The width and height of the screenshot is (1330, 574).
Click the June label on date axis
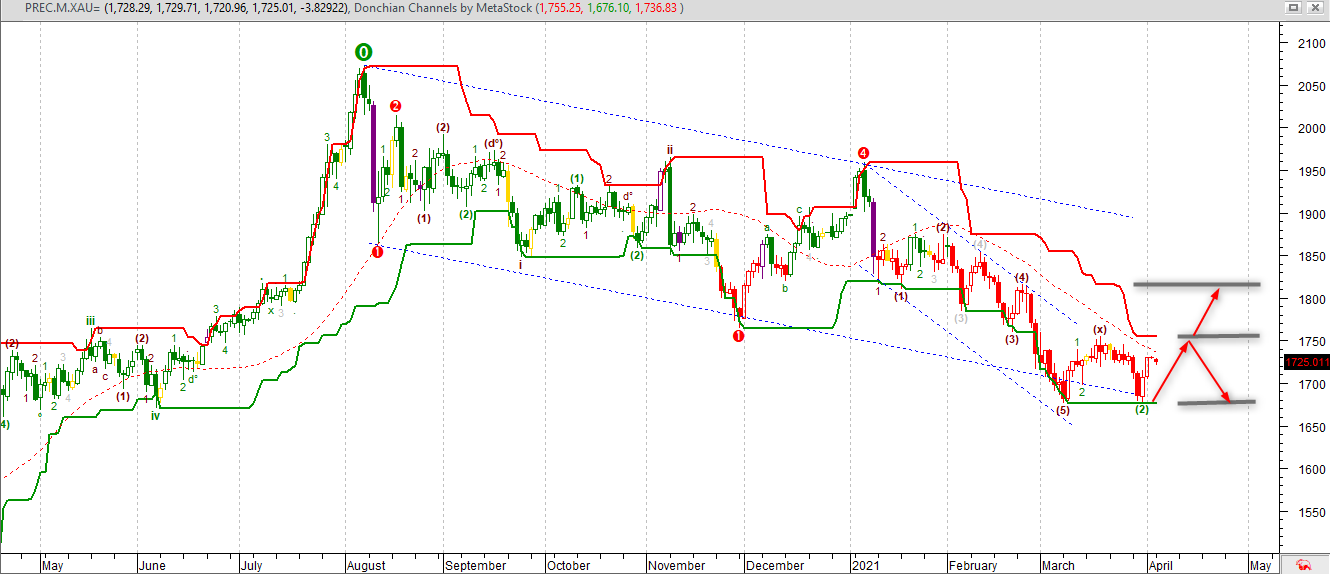[x=152, y=566]
